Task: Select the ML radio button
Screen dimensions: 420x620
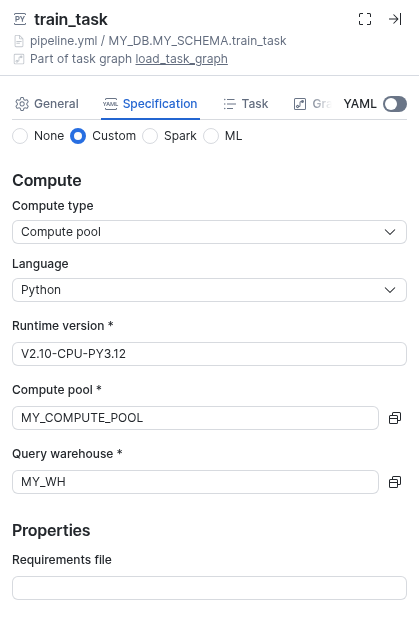Action: pos(211,136)
